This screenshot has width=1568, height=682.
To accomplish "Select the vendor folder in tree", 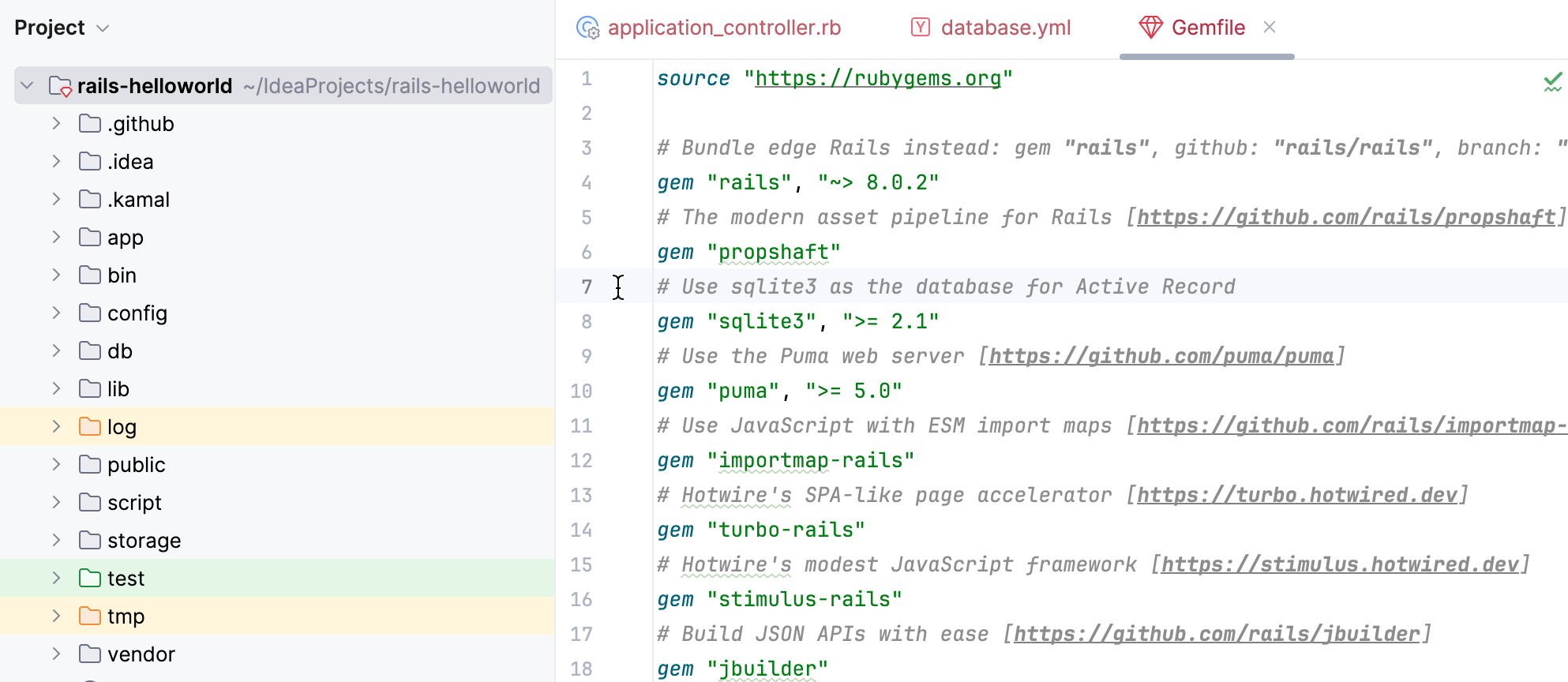I will 141,654.
